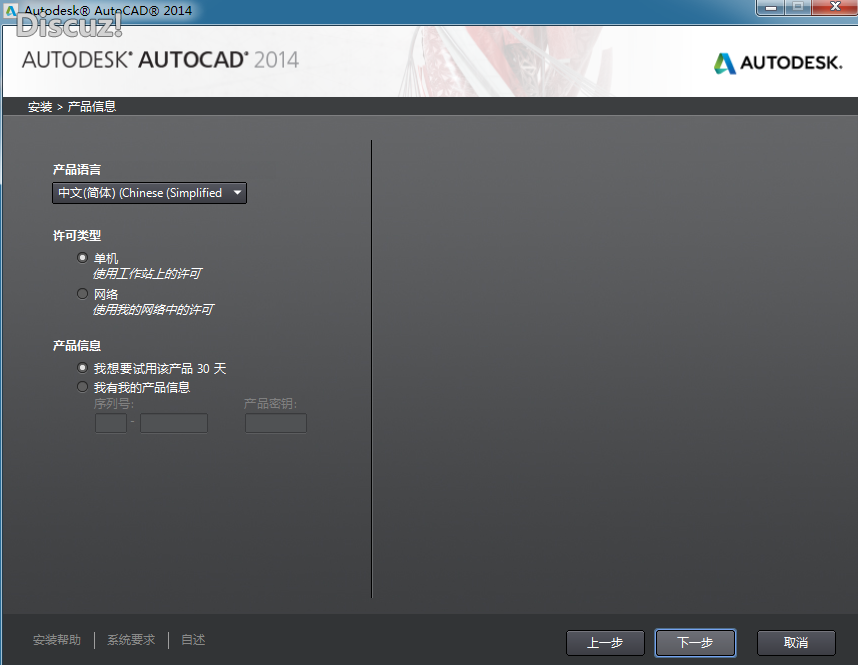Select the 单机 standalone license option
This screenshot has width=858, height=665.
[x=83, y=257]
